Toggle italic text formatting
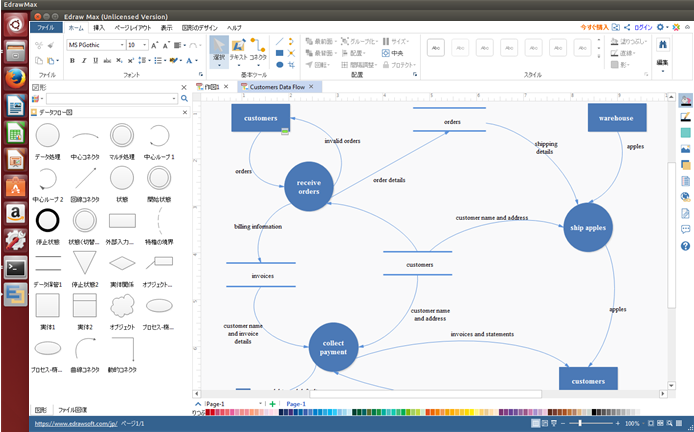694x432 pixels. (85, 61)
